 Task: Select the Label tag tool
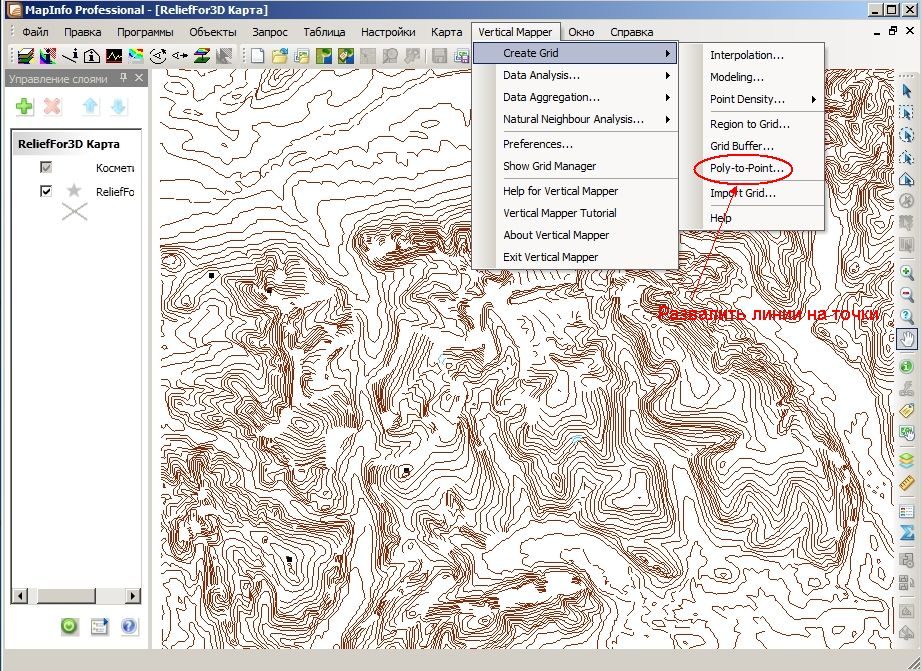[x=906, y=410]
